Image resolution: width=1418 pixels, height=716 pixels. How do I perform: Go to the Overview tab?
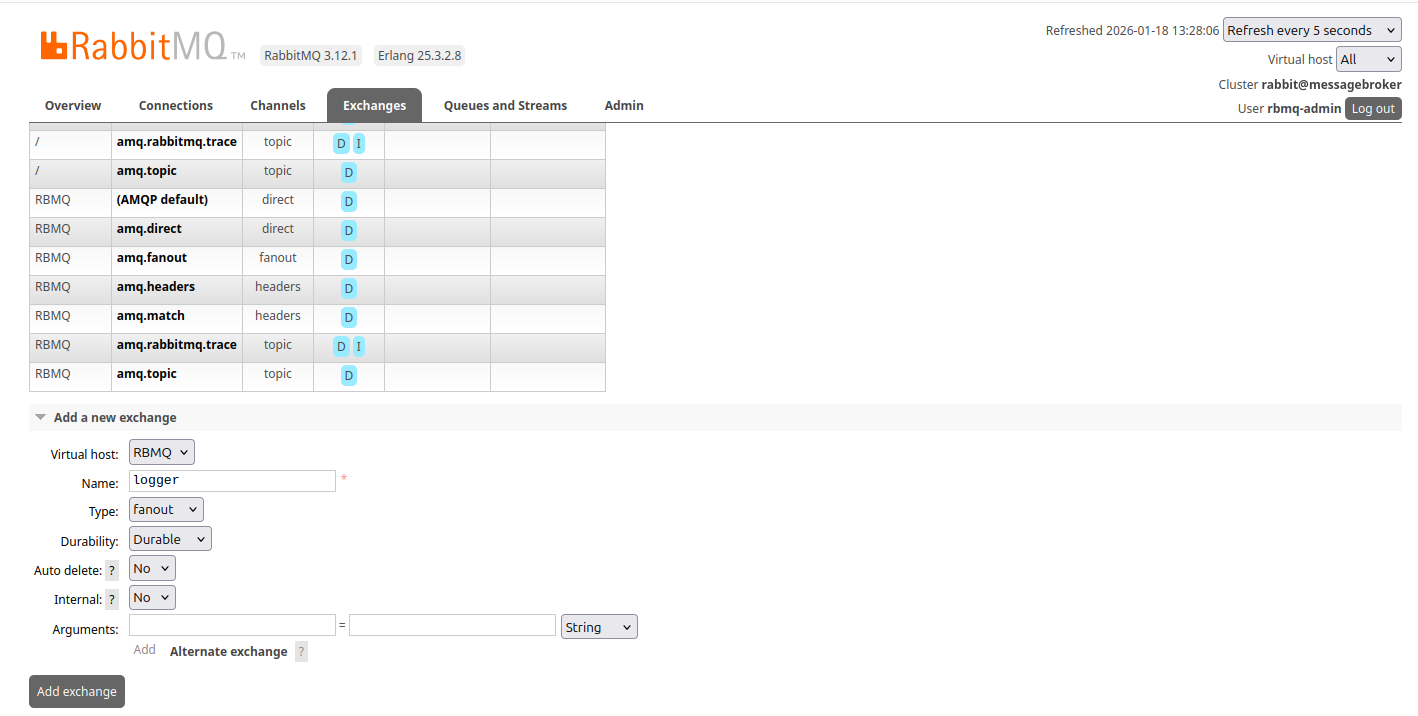[73, 106]
